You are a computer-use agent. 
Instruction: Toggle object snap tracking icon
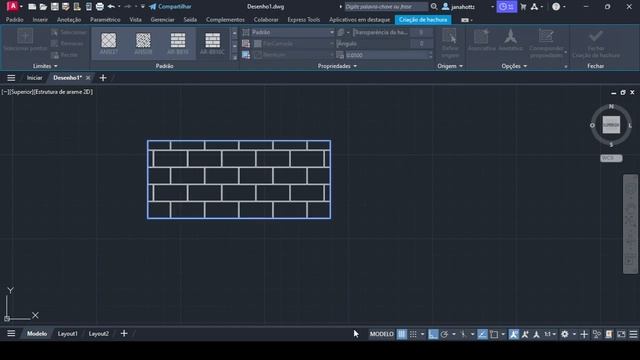[482, 334]
